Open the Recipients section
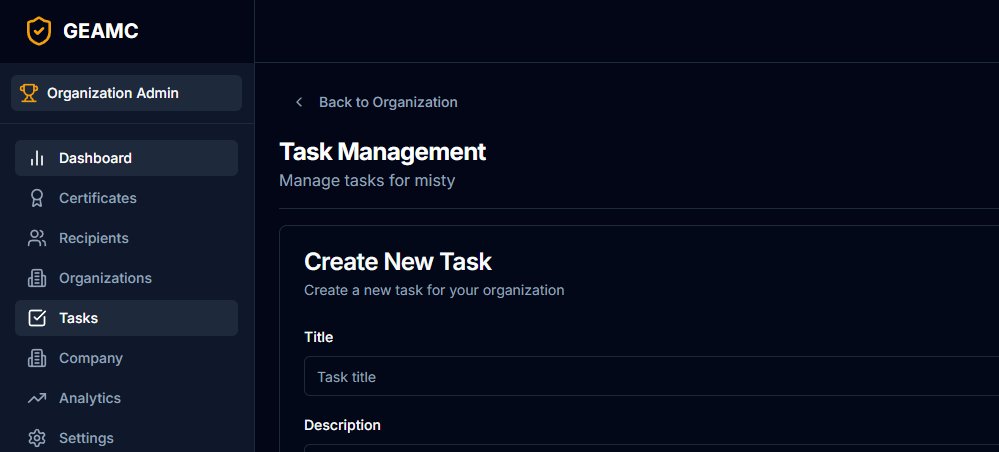 pos(126,238)
